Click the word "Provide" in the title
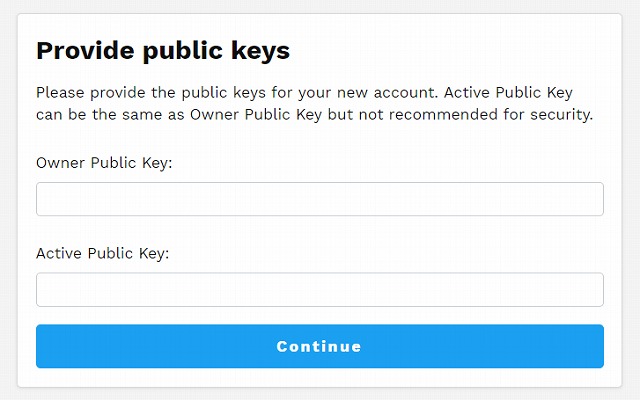 (x=85, y=50)
